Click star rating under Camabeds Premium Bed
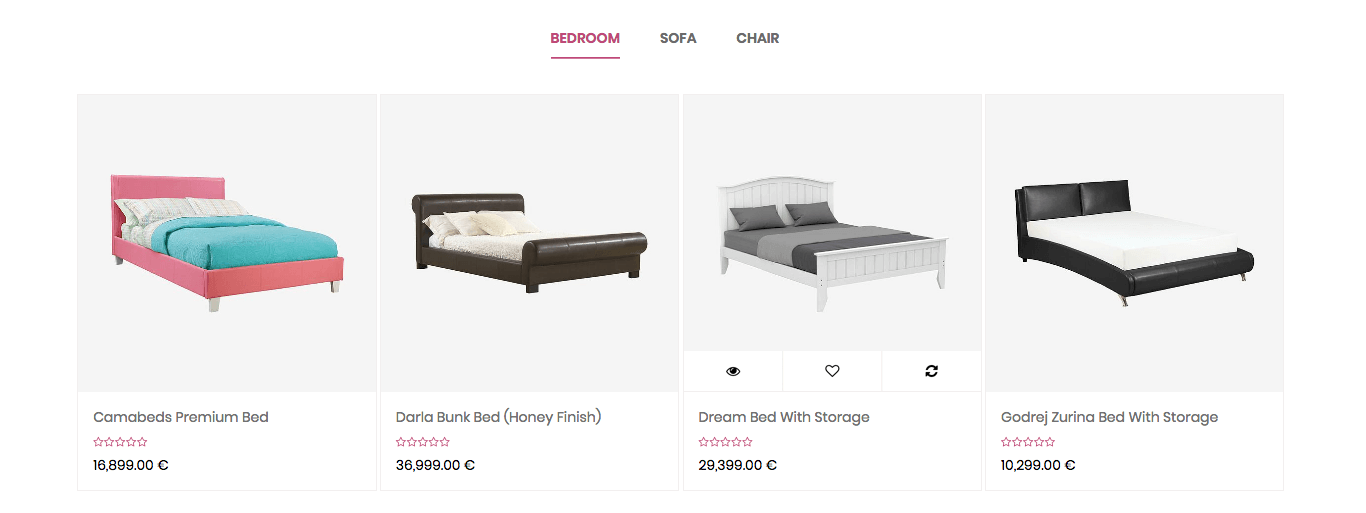Viewport: 1366px width, 513px height. pos(121,442)
